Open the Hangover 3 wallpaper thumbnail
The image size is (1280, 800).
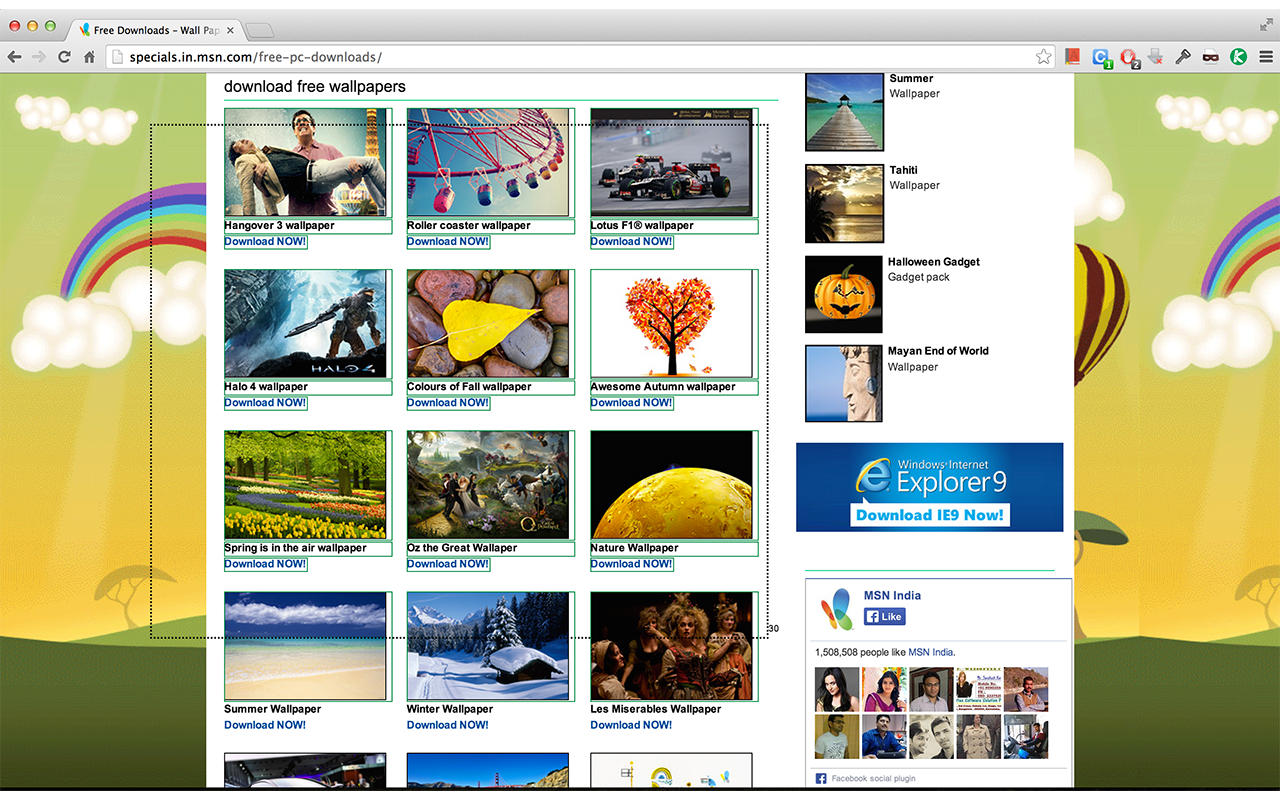pyautogui.click(x=305, y=162)
